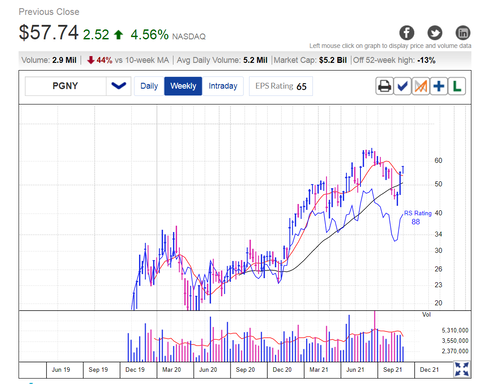Share on Facebook icon
The image size is (480, 384).
[x=407, y=33]
